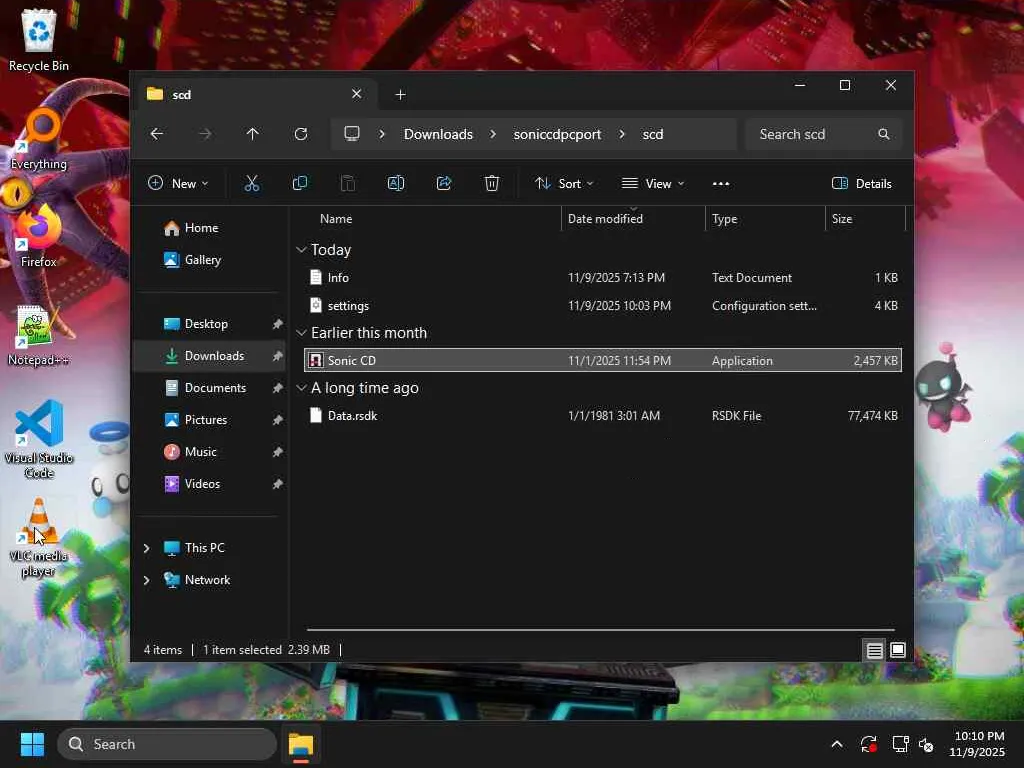Viewport: 1024px width, 768px height.
Task: Select Everything desktop shortcut
Action: [x=39, y=139]
